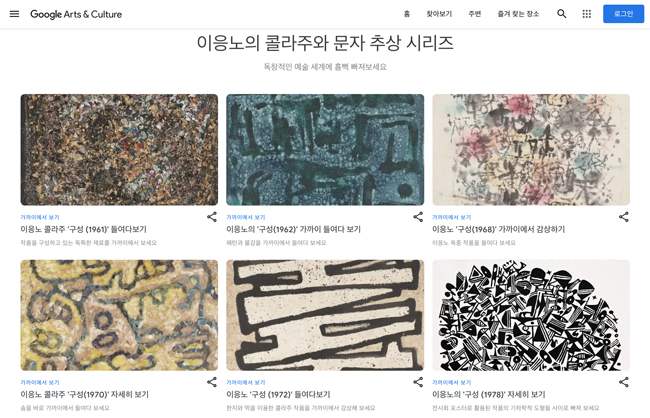Click the search magnifier icon
The height and width of the screenshot is (418, 650).
pyautogui.click(x=562, y=14)
